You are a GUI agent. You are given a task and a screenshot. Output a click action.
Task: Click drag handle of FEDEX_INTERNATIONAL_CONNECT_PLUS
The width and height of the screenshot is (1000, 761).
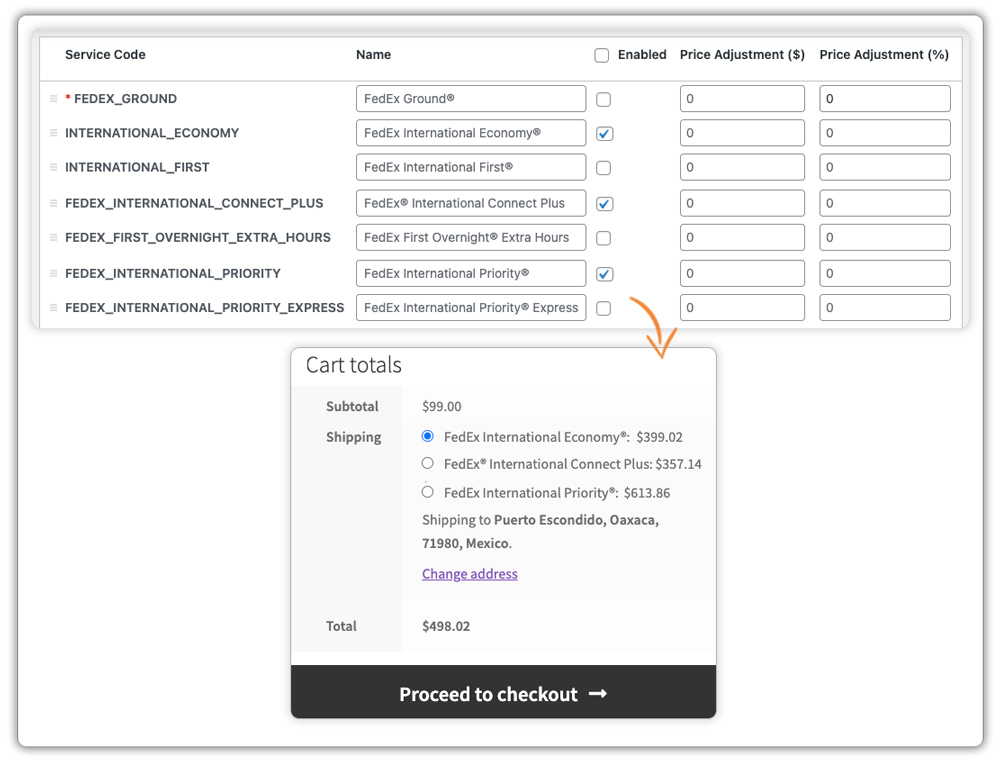[x=54, y=203]
